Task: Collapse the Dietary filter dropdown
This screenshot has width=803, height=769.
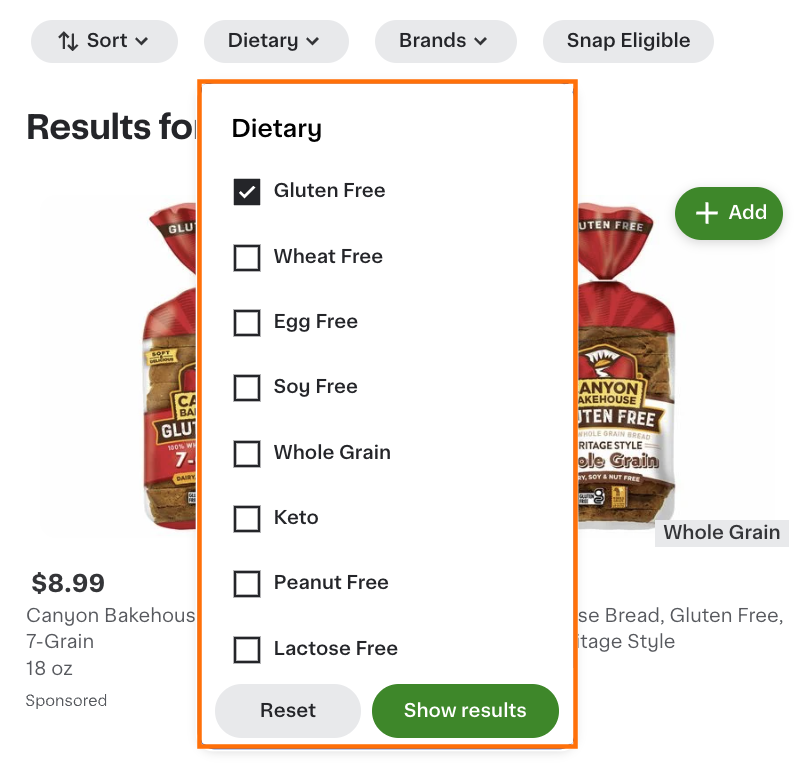Action: click(275, 41)
